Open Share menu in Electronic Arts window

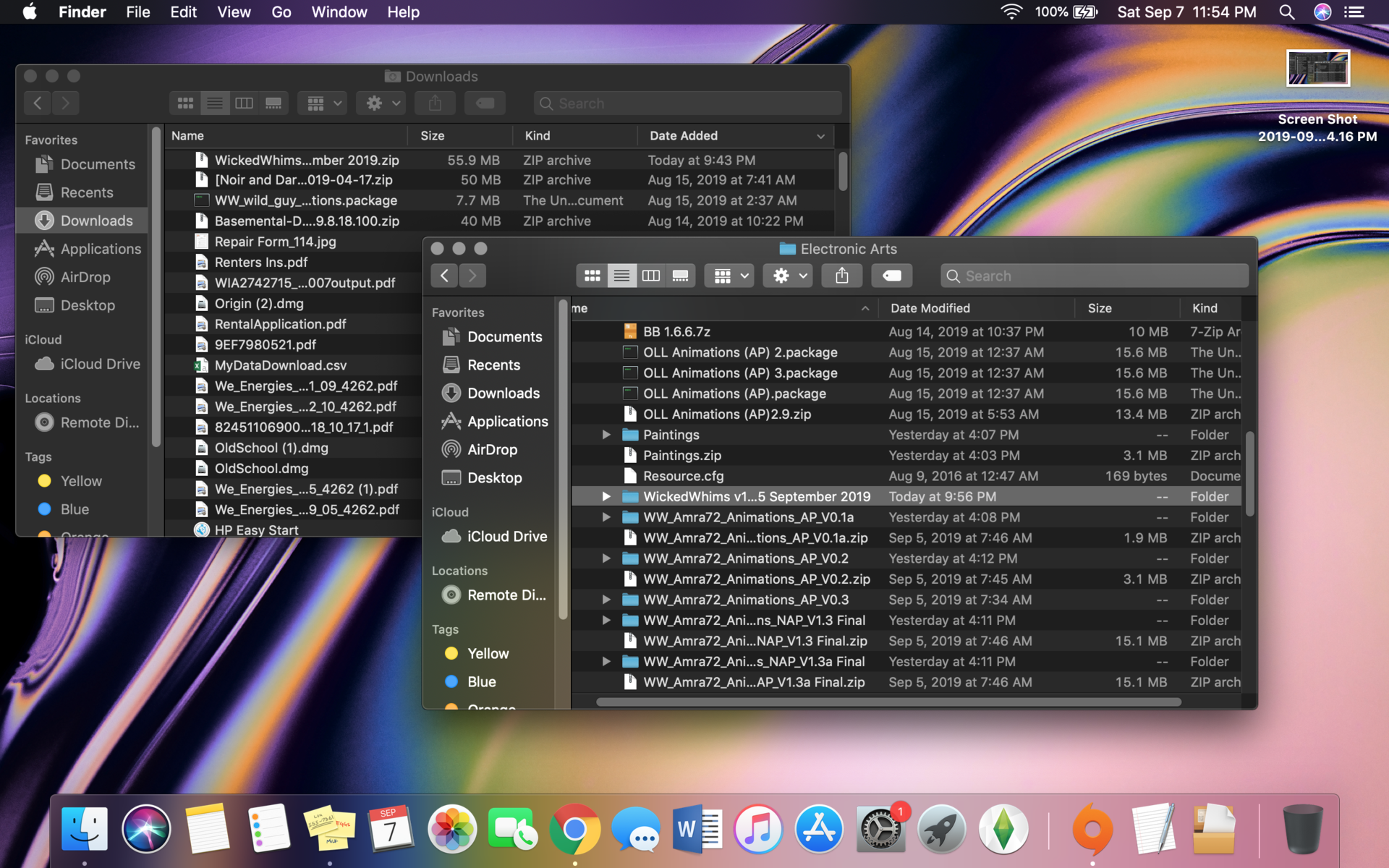coord(841,276)
